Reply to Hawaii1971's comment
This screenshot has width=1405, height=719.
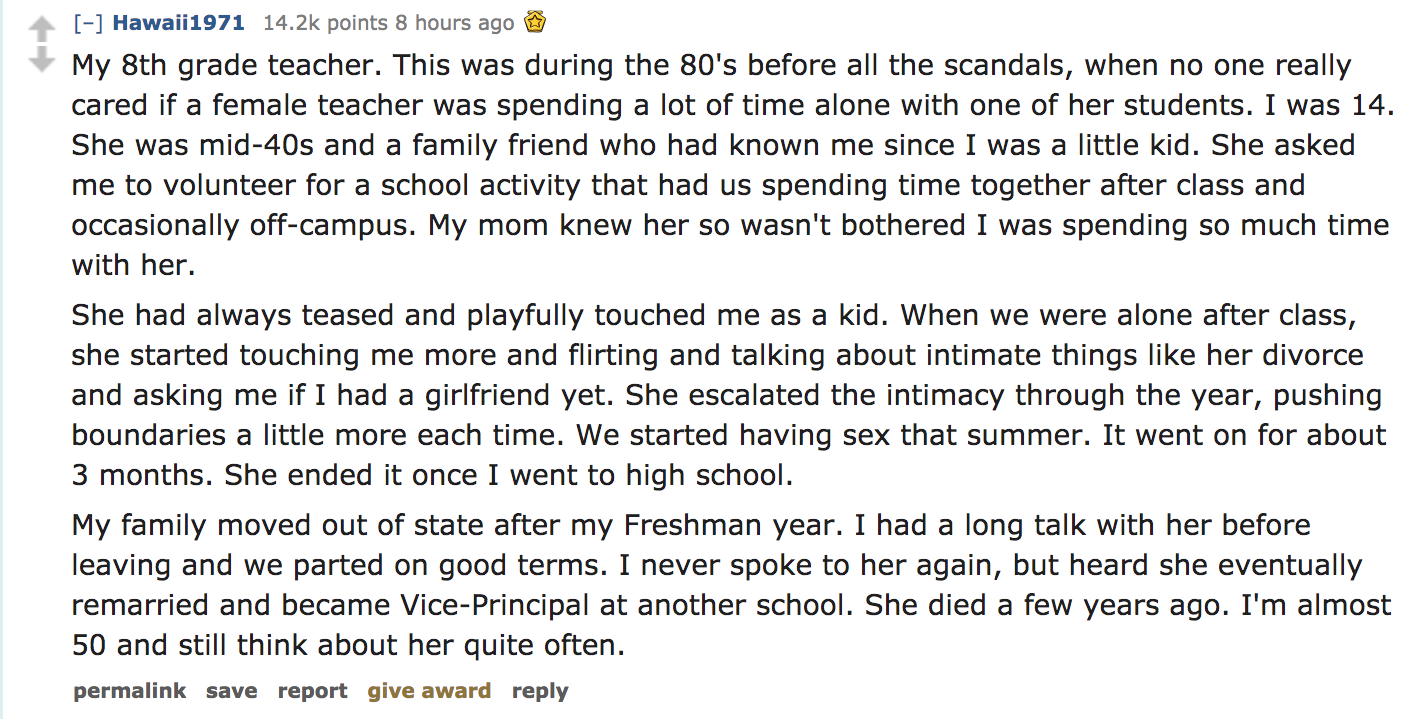[539, 691]
